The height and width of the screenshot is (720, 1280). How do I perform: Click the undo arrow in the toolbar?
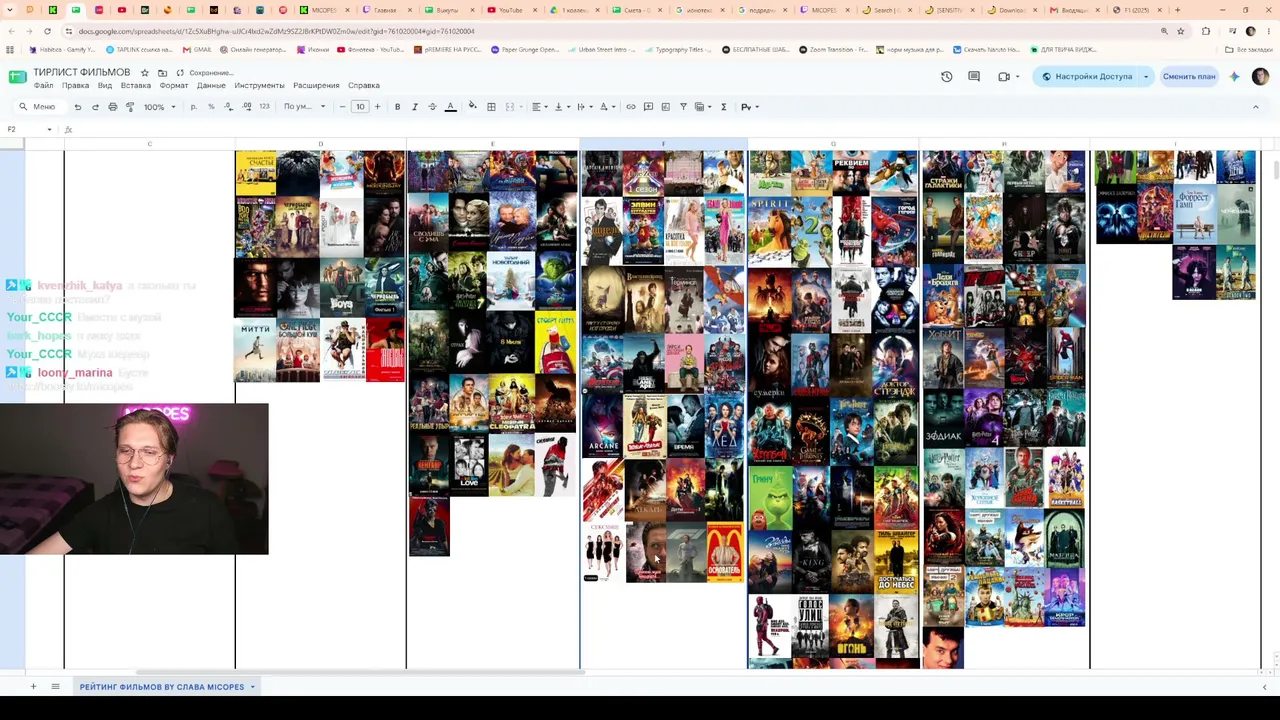[78, 107]
